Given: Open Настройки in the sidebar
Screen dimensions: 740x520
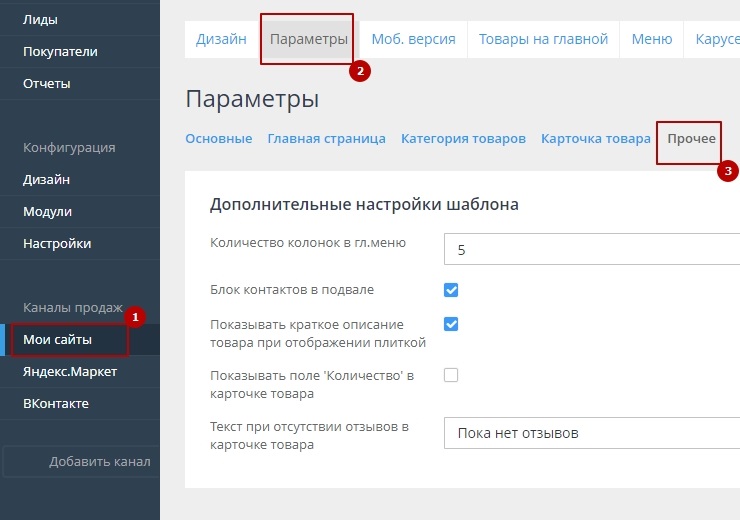Looking at the screenshot, I should [57, 243].
